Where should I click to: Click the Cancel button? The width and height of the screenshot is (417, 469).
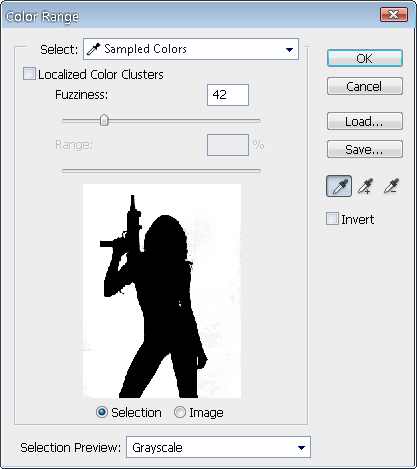click(x=365, y=86)
